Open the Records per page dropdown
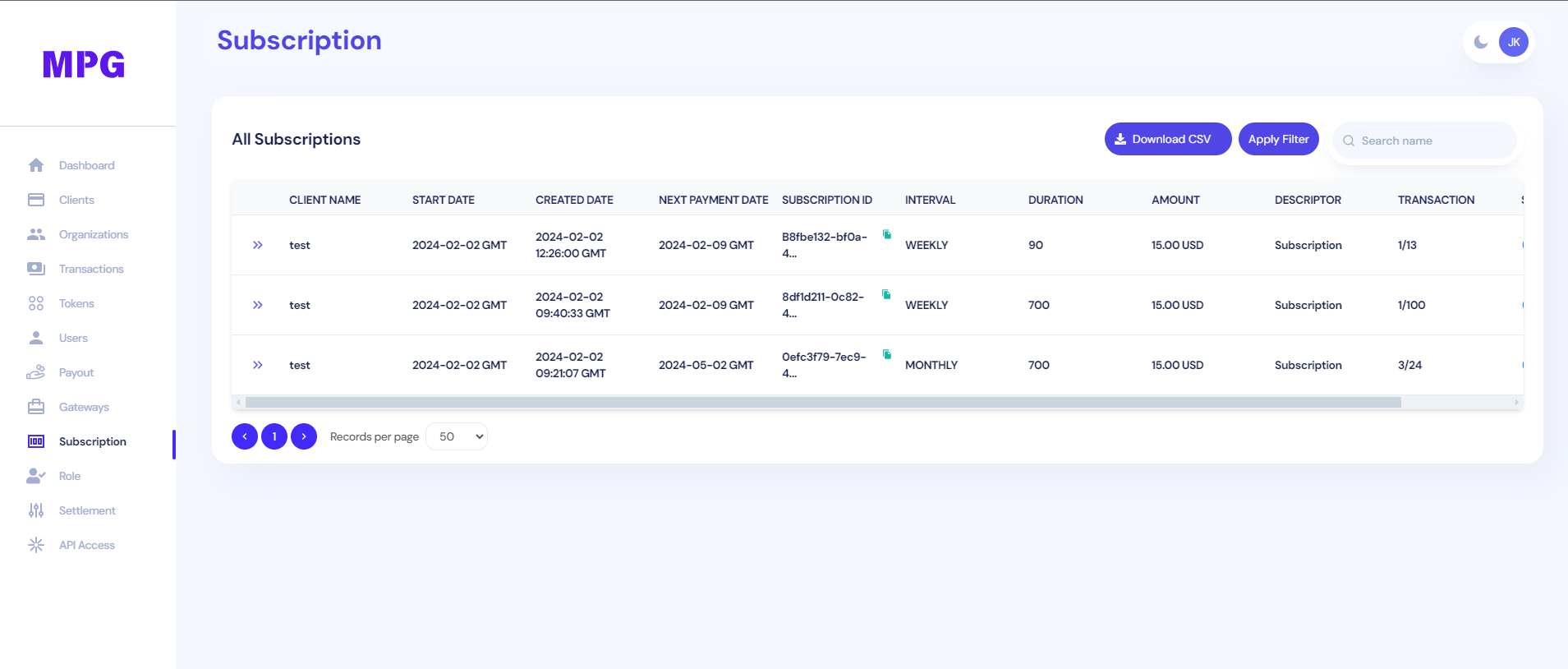 tap(457, 436)
